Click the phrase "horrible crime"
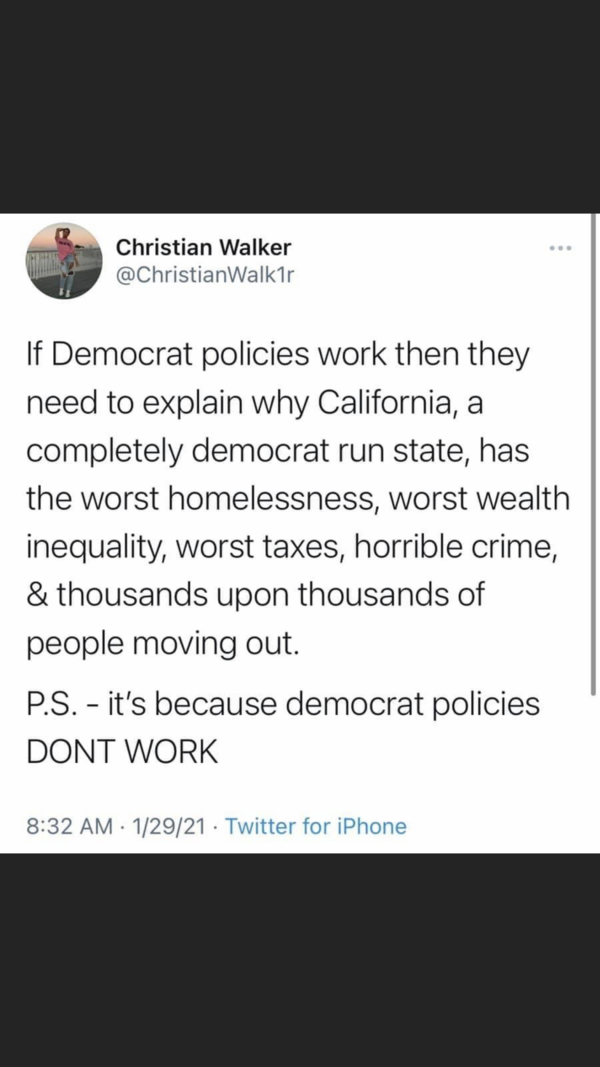This screenshot has width=600, height=1067. (461, 546)
